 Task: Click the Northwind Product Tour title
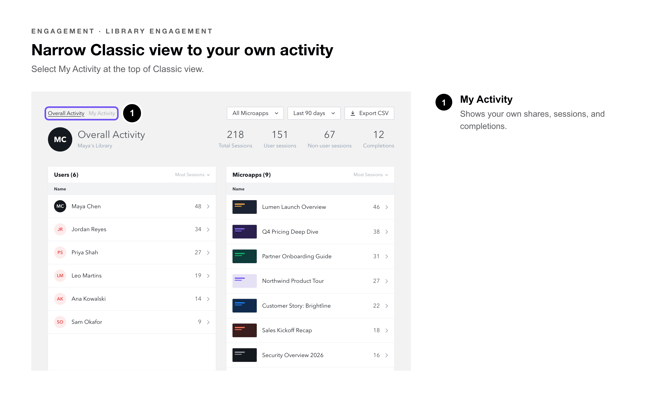(x=293, y=281)
